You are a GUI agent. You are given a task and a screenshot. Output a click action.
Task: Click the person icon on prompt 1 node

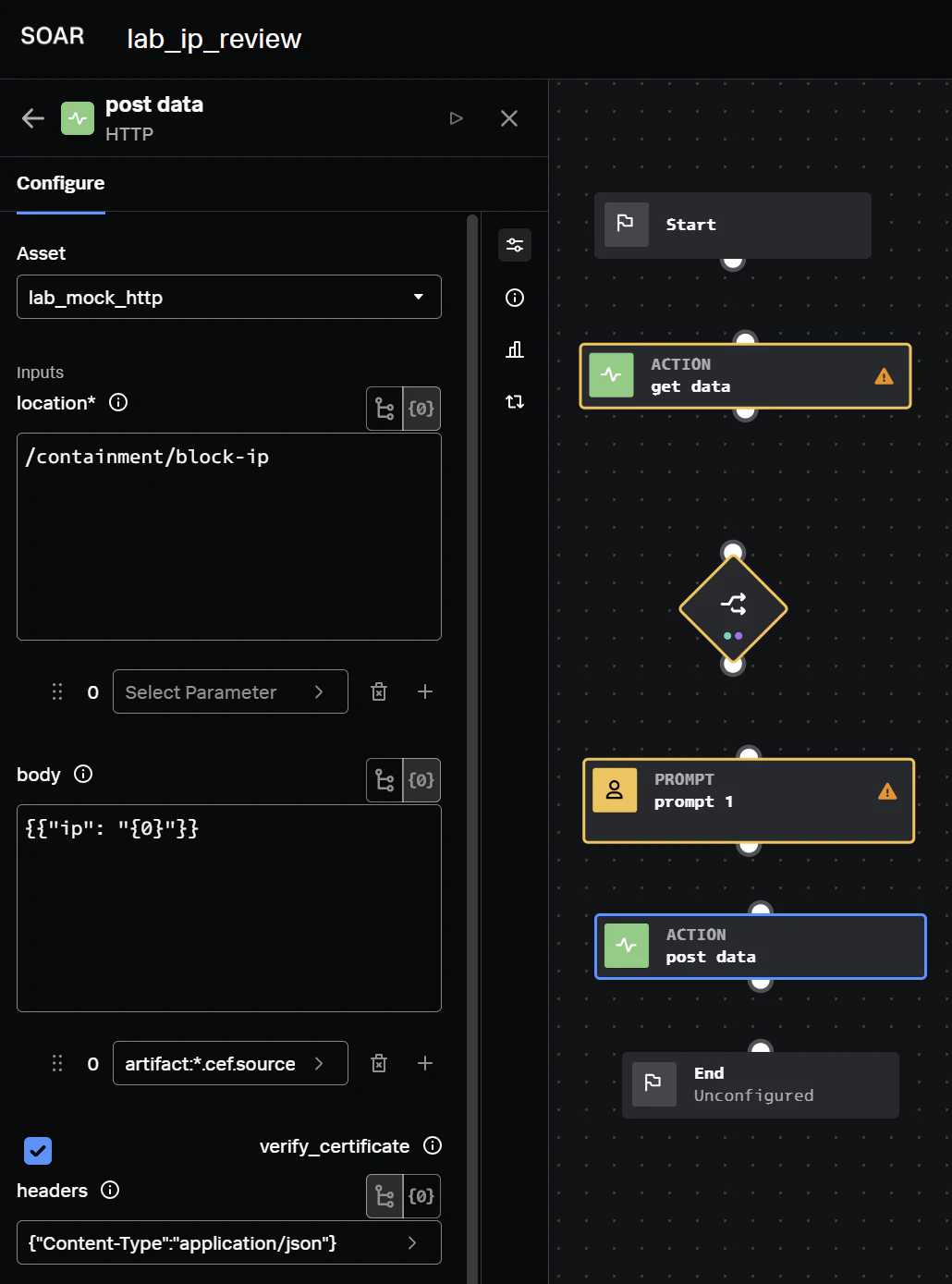tap(615, 790)
